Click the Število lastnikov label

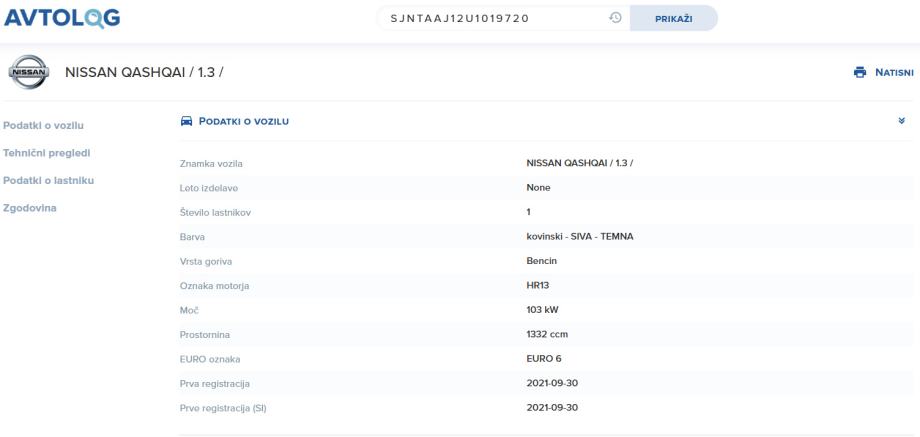[x=215, y=213]
